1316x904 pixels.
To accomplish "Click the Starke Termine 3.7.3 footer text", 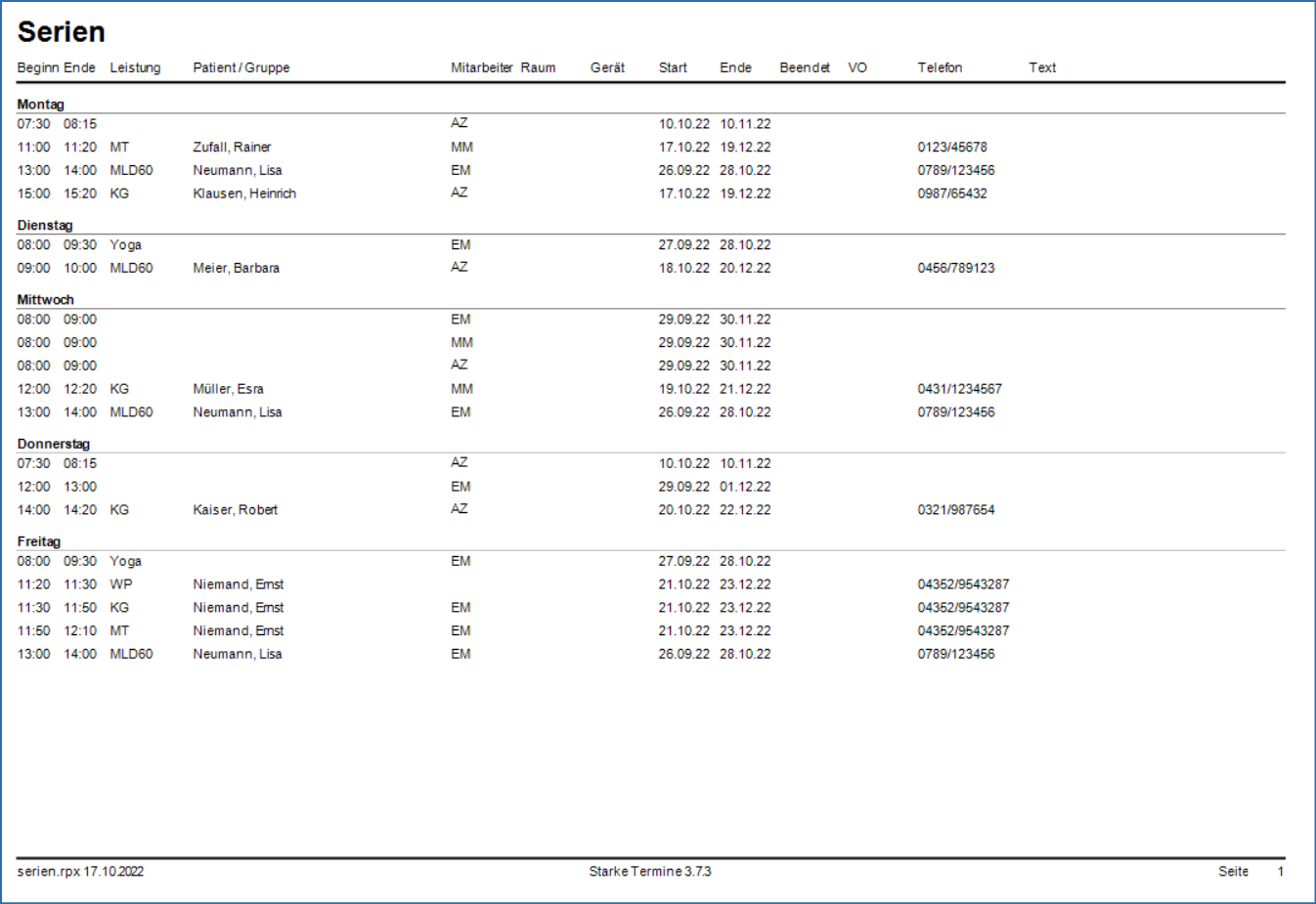I will (x=649, y=872).
